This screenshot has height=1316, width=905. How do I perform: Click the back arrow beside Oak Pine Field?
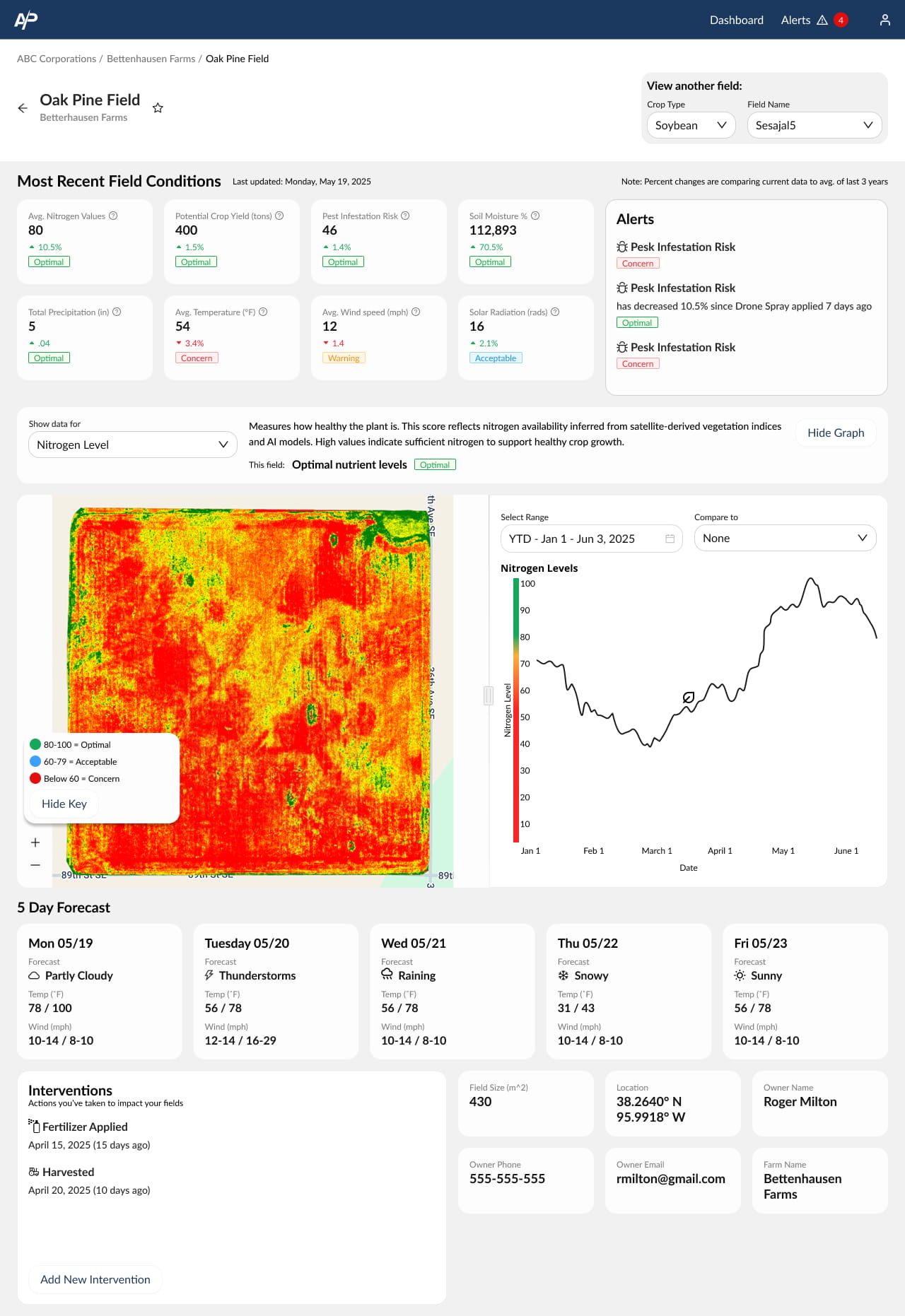pos(23,108)
